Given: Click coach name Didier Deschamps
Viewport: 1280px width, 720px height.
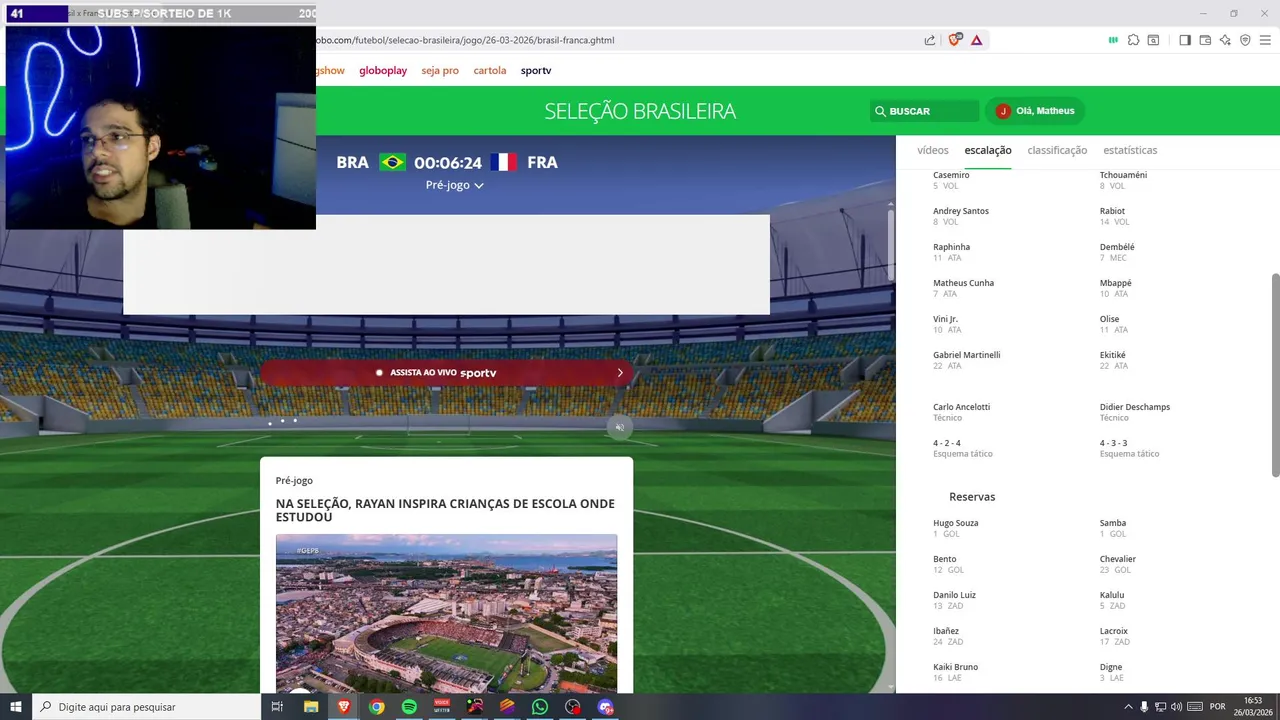Looking at the screenshot, I should pyautogui.click(x=1135, y=407).
